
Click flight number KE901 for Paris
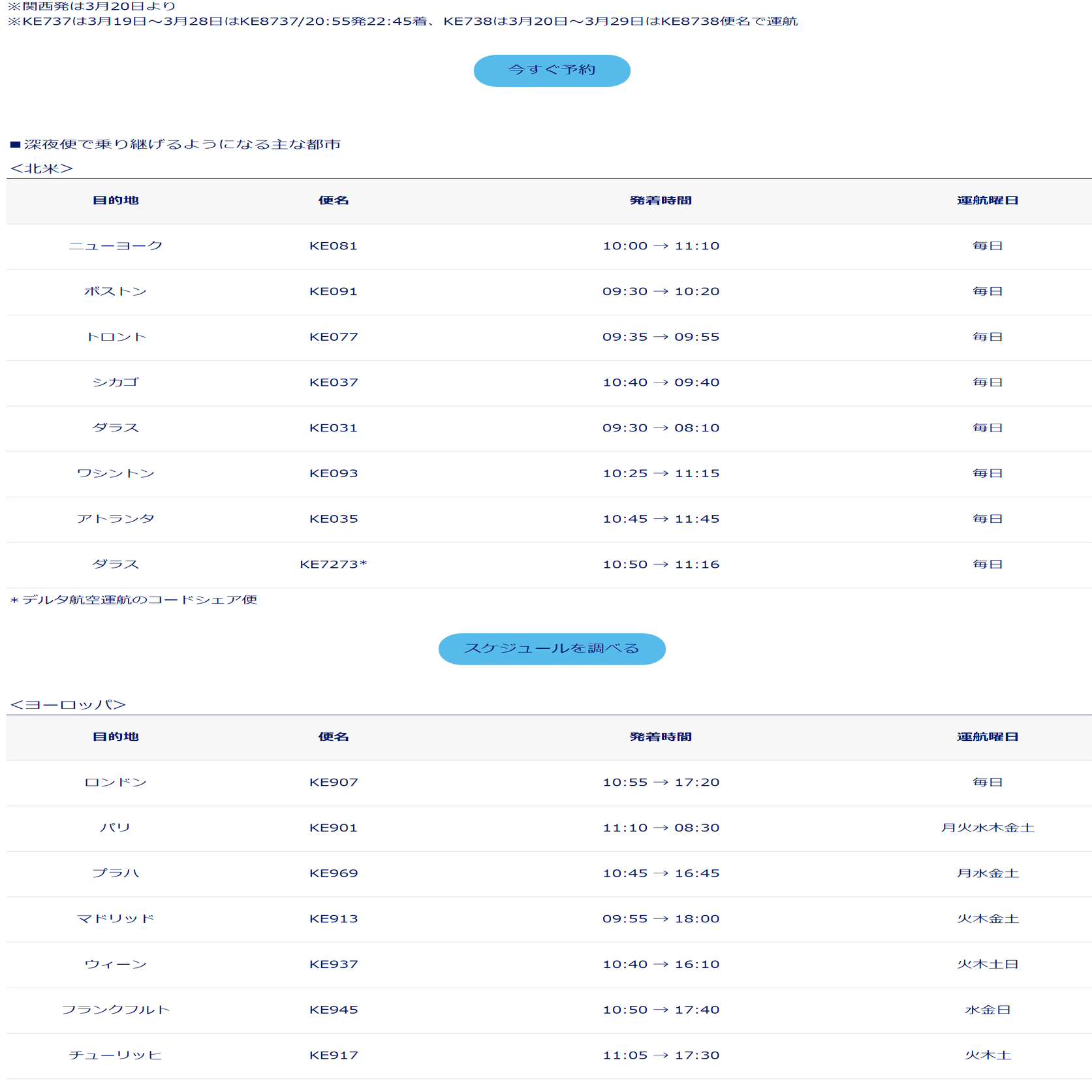click(x=333, y=828)
